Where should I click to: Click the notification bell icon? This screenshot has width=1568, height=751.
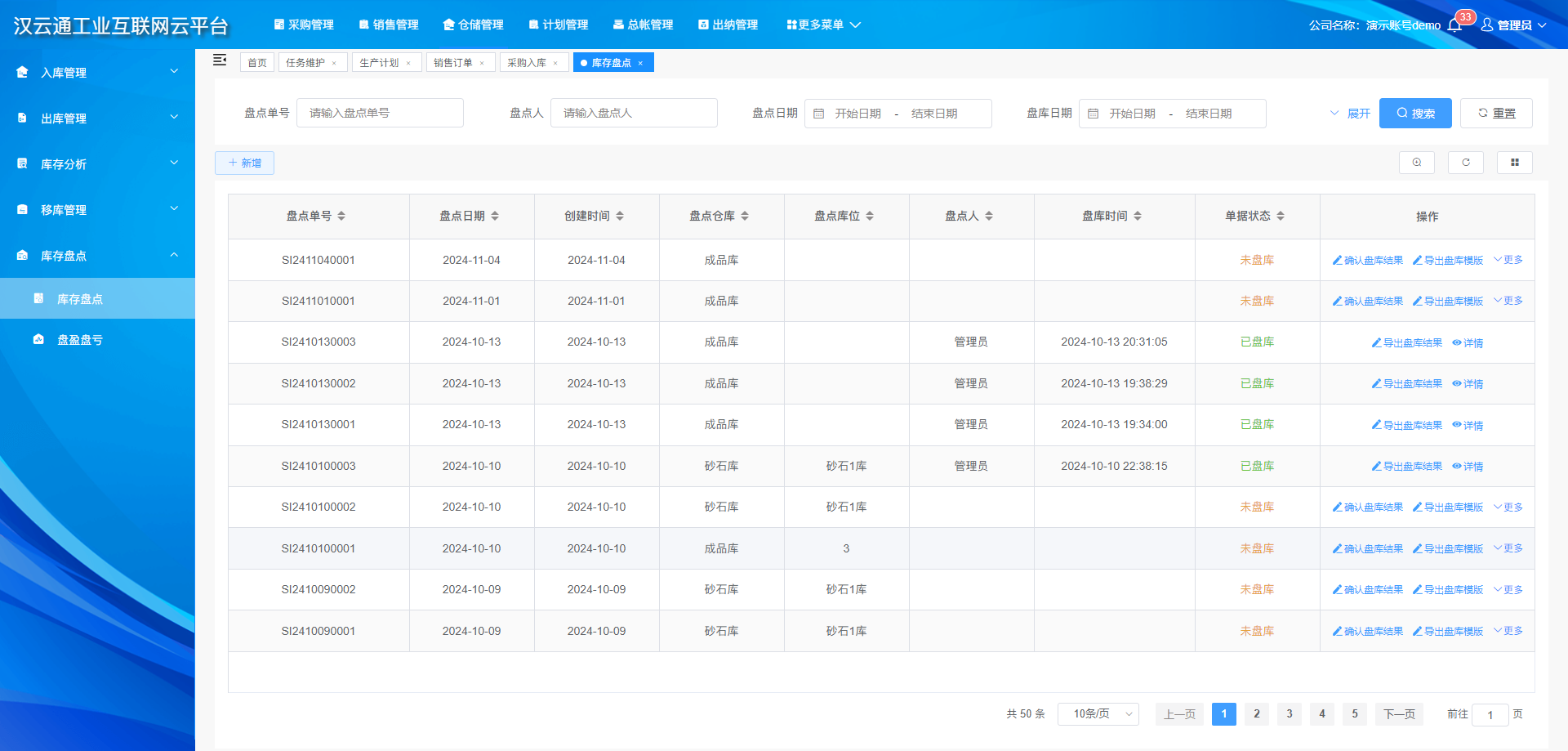1454,25
